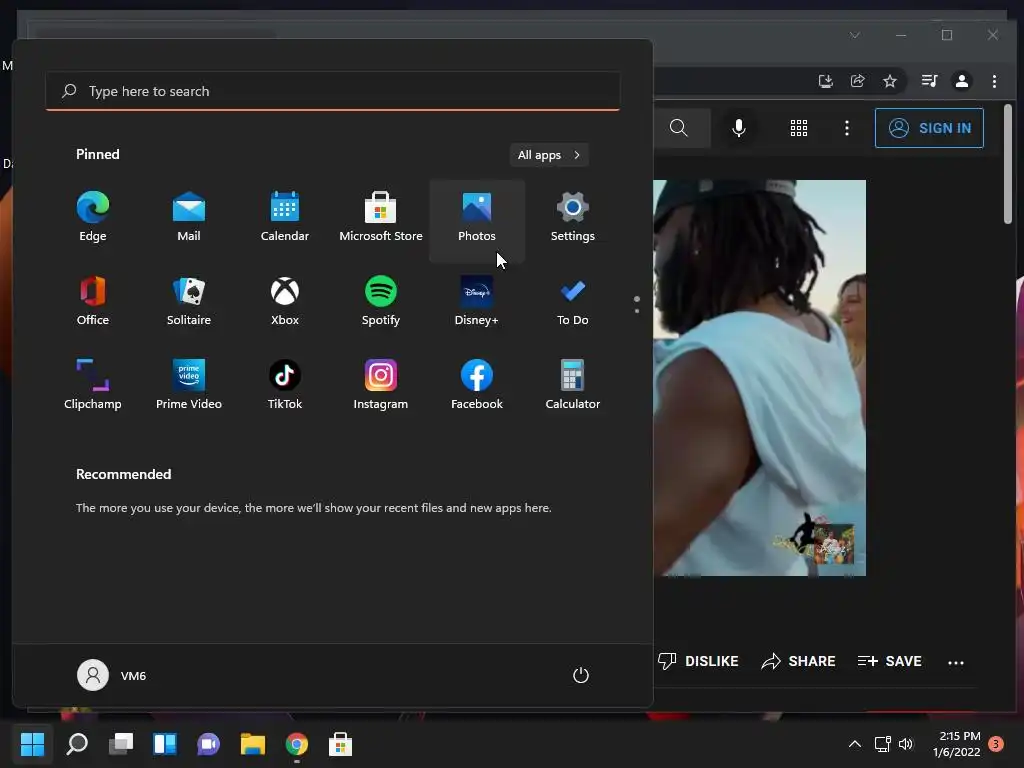The height and width of the screenshot is (768, 1024).
Task: Open the network status tray icon
Action: coord(883,744)
